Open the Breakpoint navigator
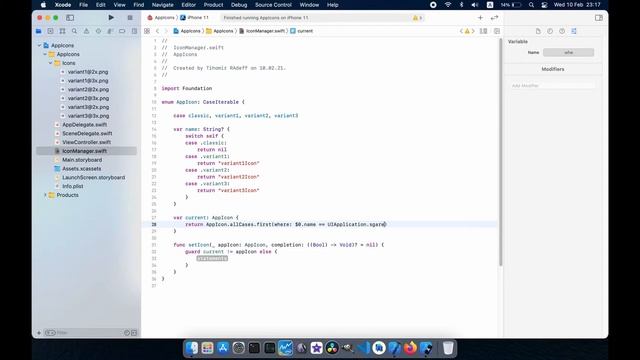 click(122, 31)
